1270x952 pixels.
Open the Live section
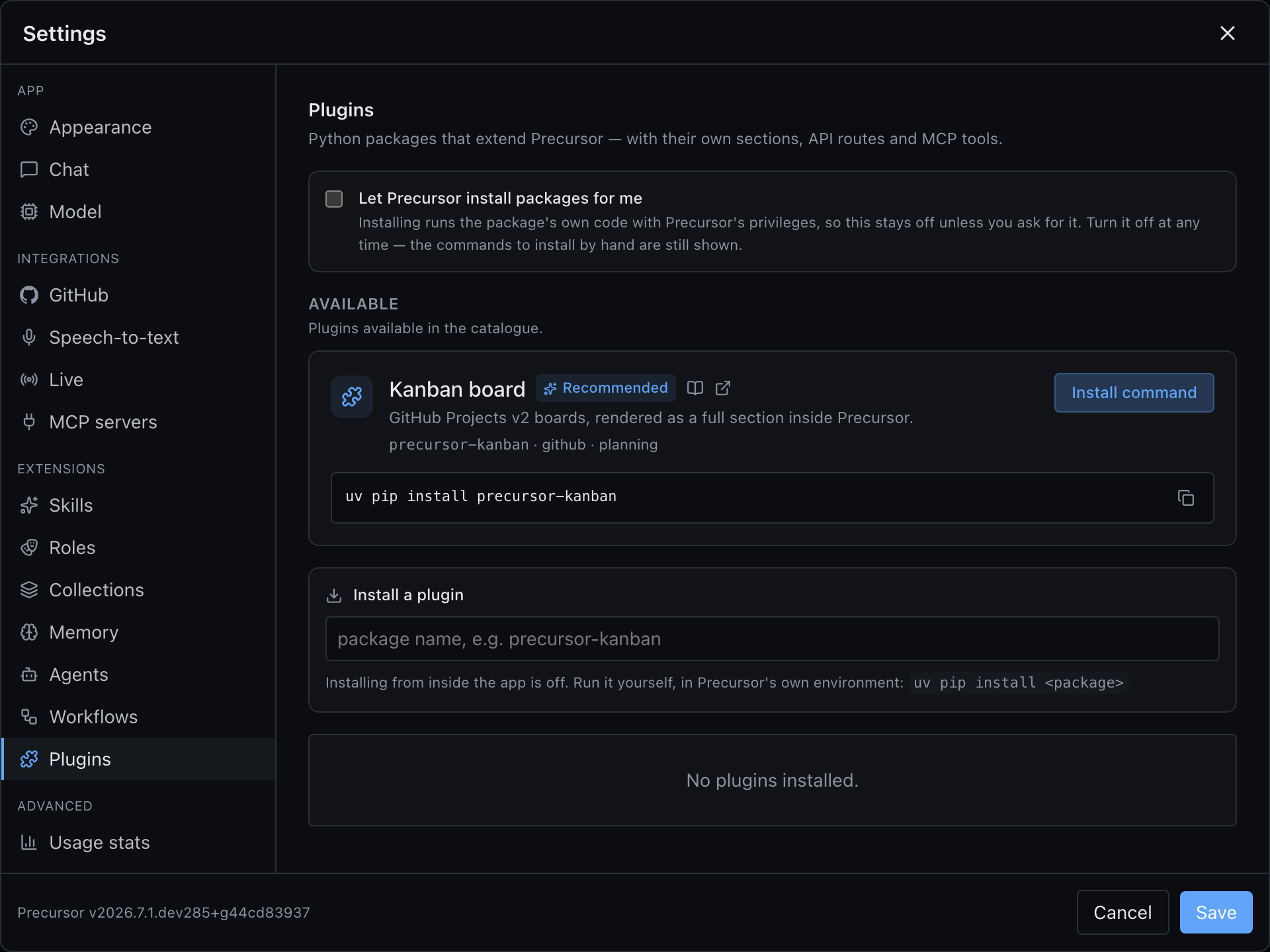point(138,379)
